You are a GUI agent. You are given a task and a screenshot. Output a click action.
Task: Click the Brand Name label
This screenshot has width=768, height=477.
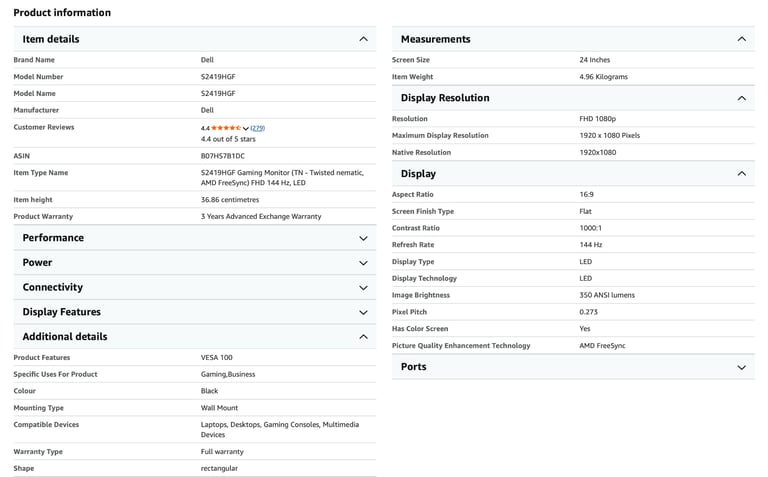point(34,60)
